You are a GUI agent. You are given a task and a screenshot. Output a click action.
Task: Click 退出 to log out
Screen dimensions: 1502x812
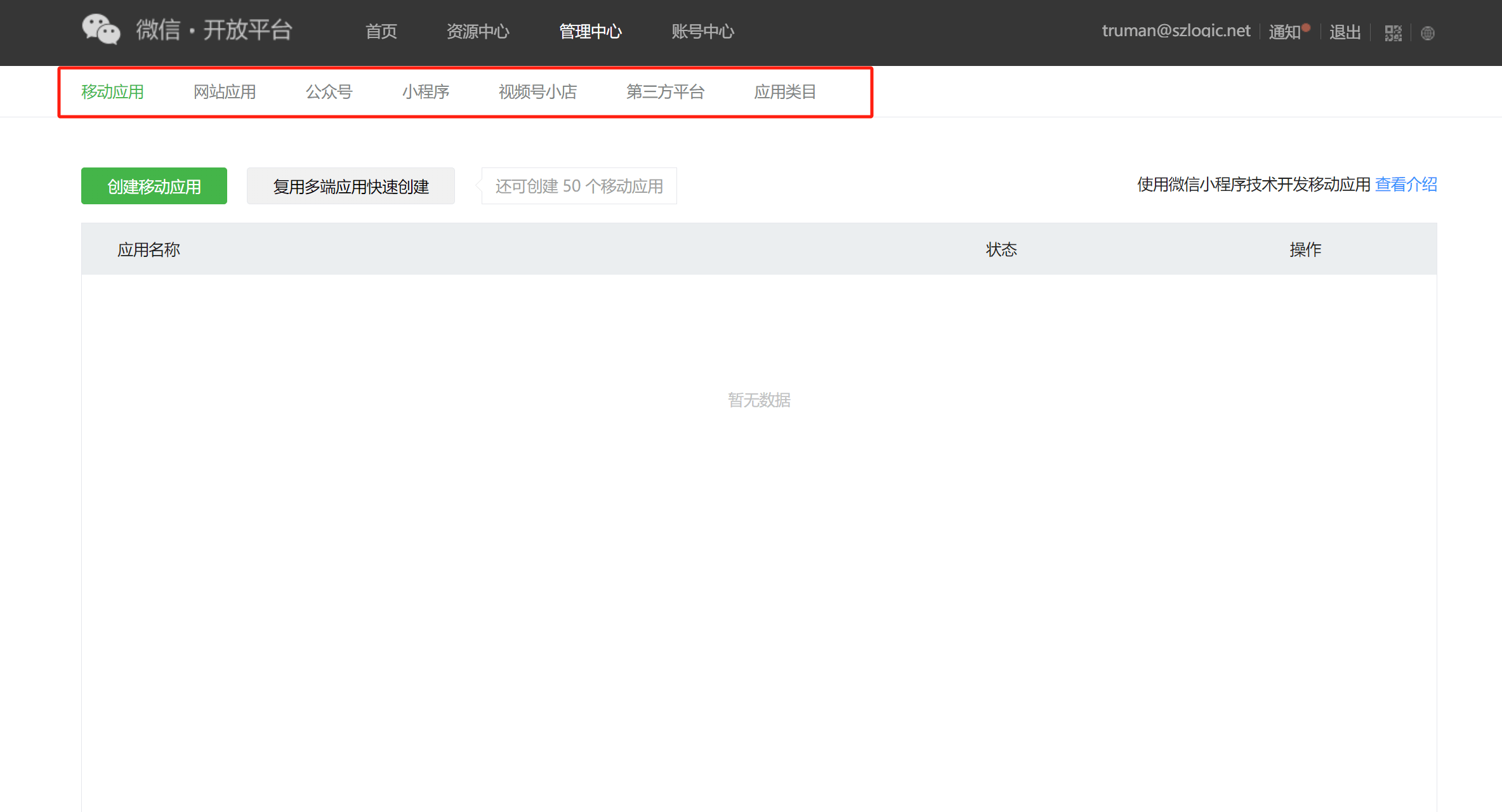pyautogui.click(x=1345, y=31)
